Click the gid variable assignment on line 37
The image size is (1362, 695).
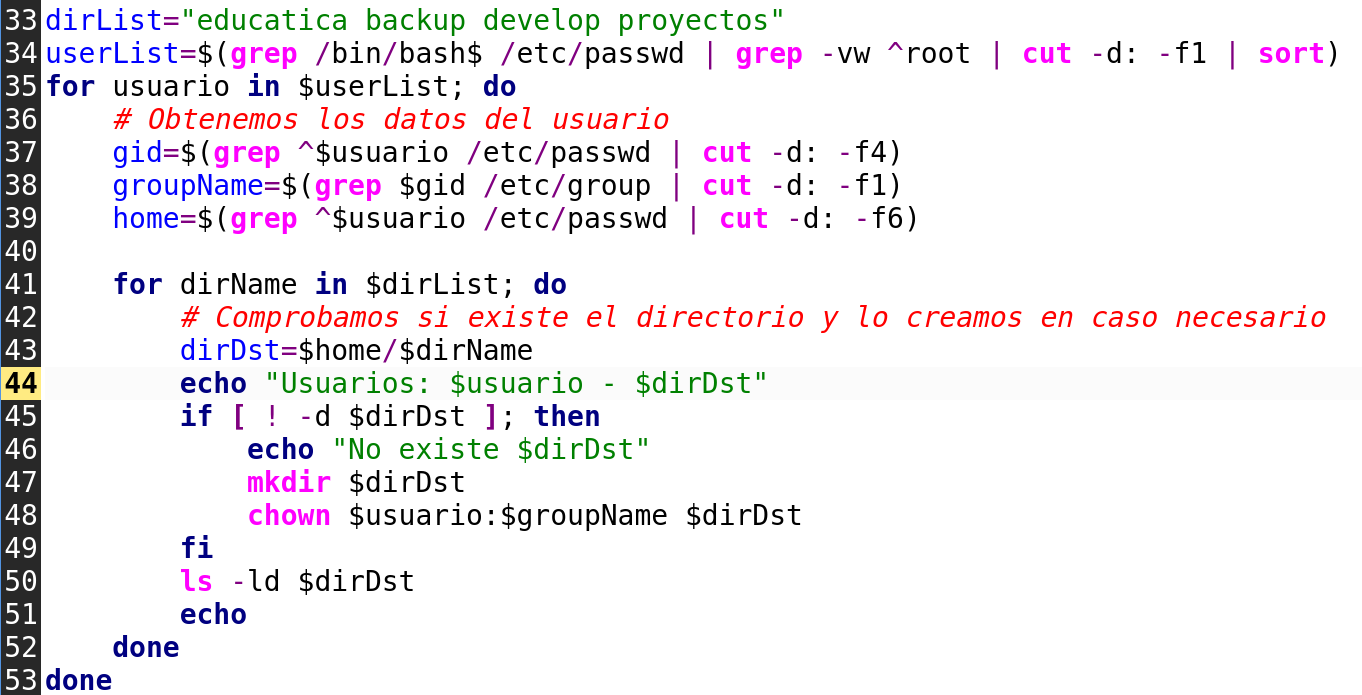[137, 152]
